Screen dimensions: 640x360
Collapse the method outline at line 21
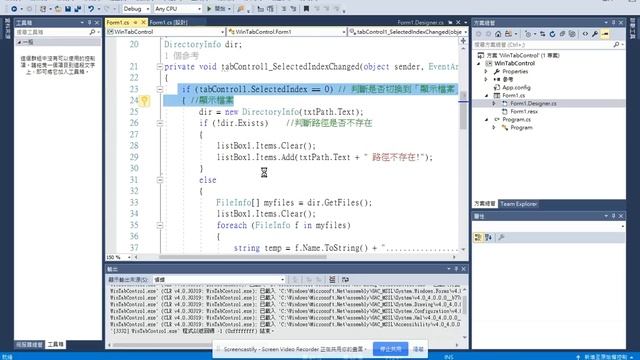tap(160, 67)
